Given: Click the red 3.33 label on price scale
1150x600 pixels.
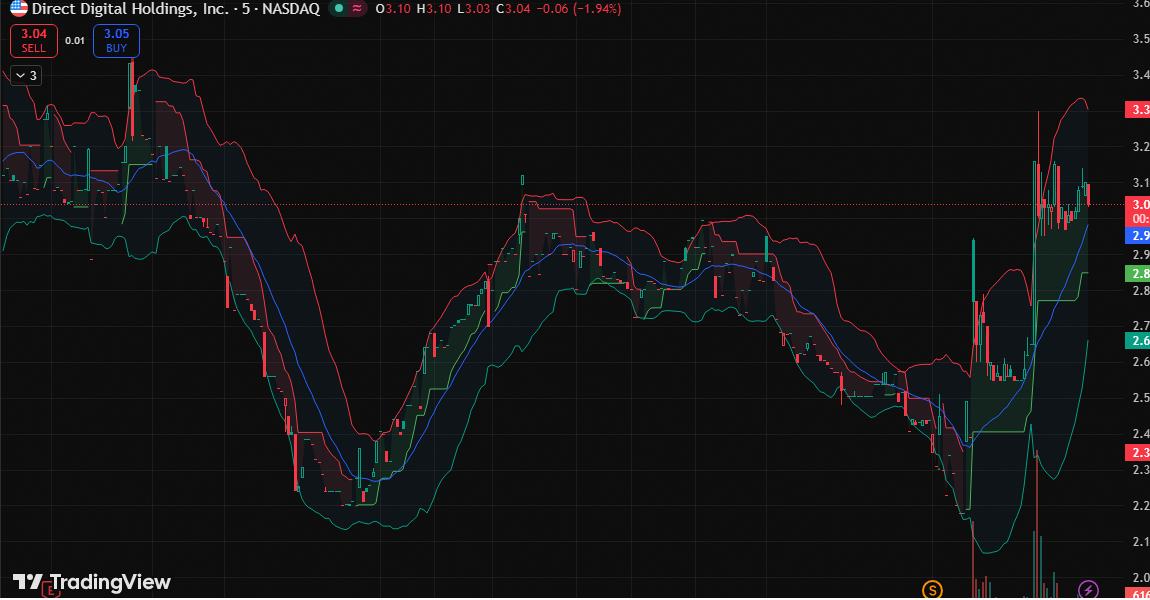Looking at the screenshot, I should tap(1136, 110).
